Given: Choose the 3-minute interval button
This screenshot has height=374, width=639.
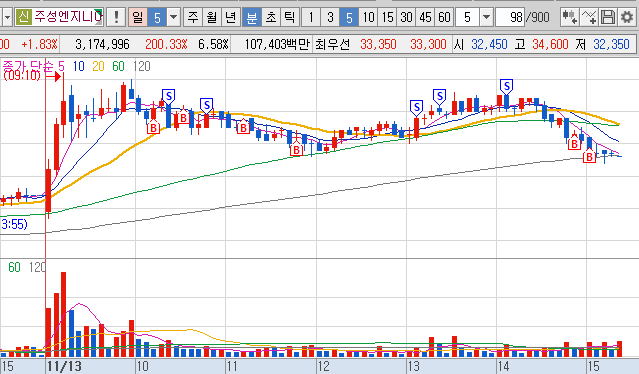Looking at the screenshot, I should (330, 18).
